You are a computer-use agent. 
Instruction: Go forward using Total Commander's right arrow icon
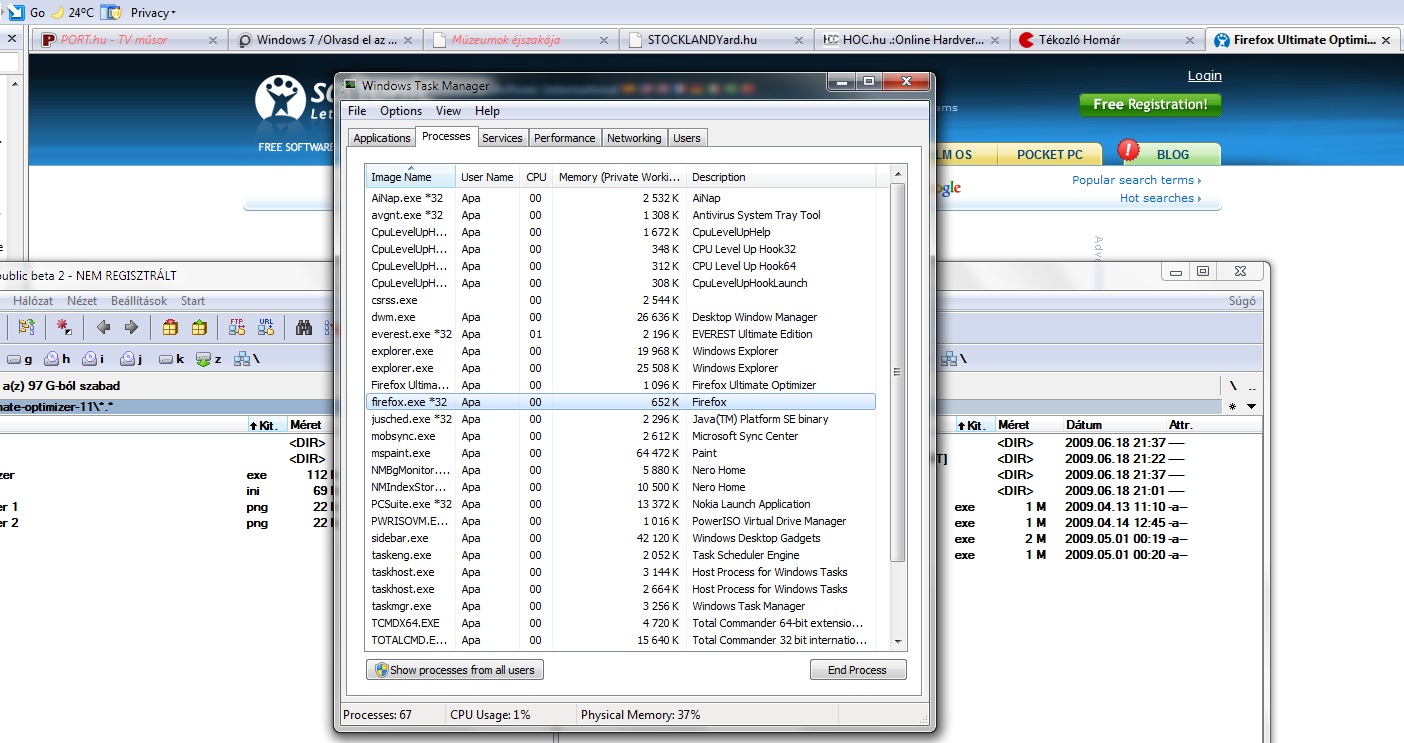click(131, 327)
